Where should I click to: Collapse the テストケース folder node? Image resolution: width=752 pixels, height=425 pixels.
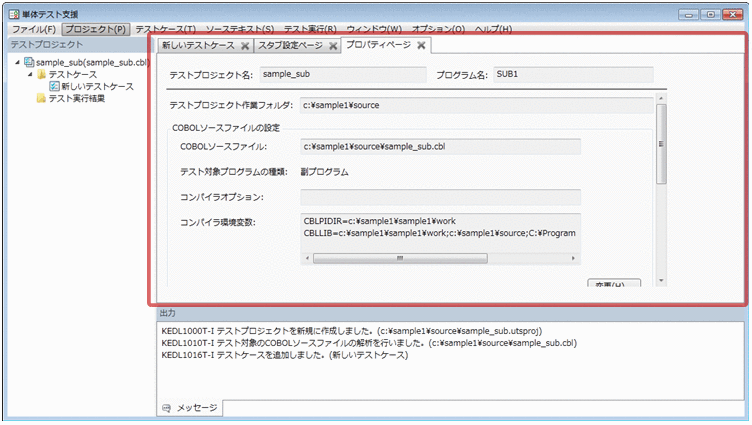tap(30, 74)
